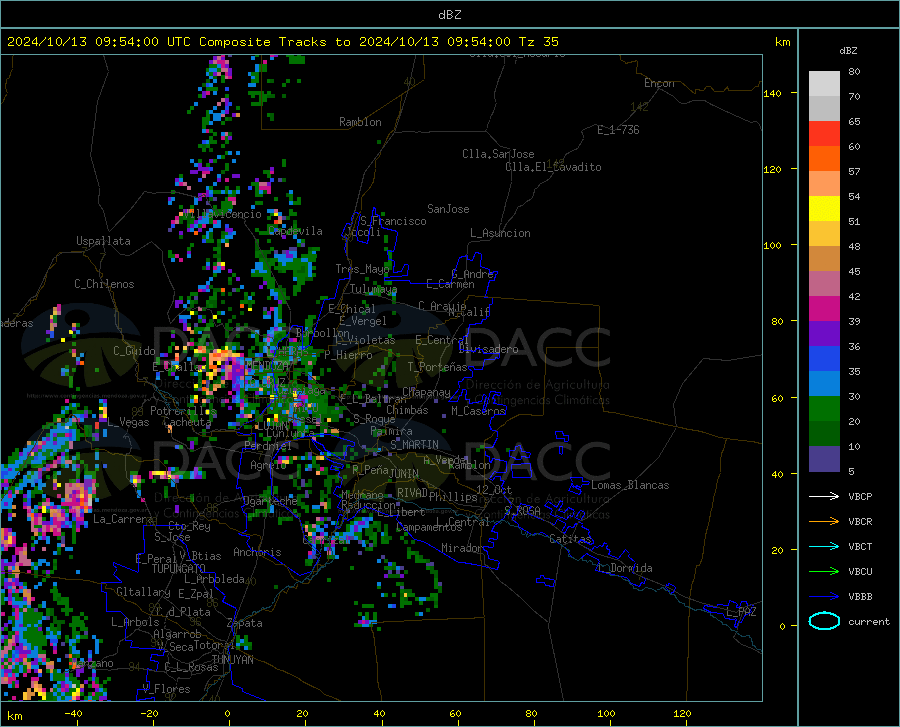Click the M_Caseros place label

pyautogui.click(x=478, y=410)
